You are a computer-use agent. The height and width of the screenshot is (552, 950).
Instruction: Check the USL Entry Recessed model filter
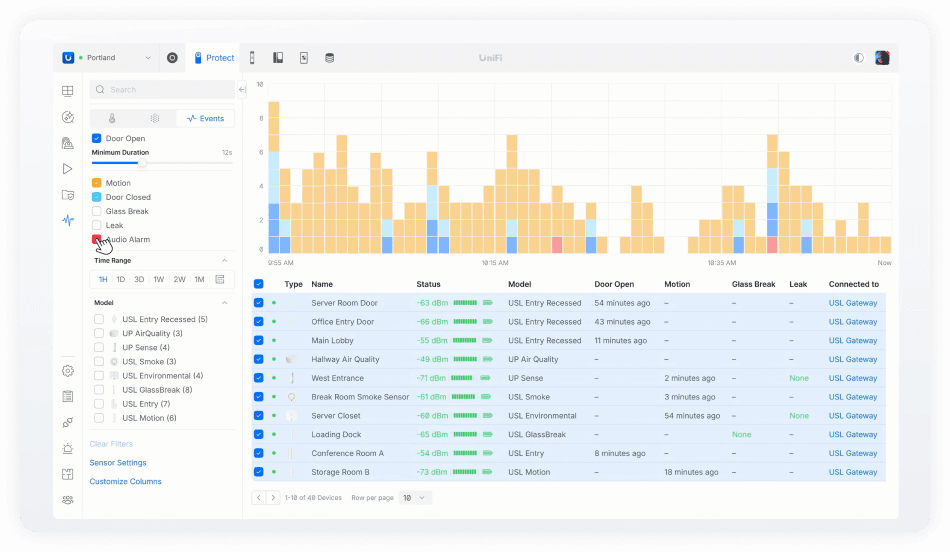(x=99, y=319)
